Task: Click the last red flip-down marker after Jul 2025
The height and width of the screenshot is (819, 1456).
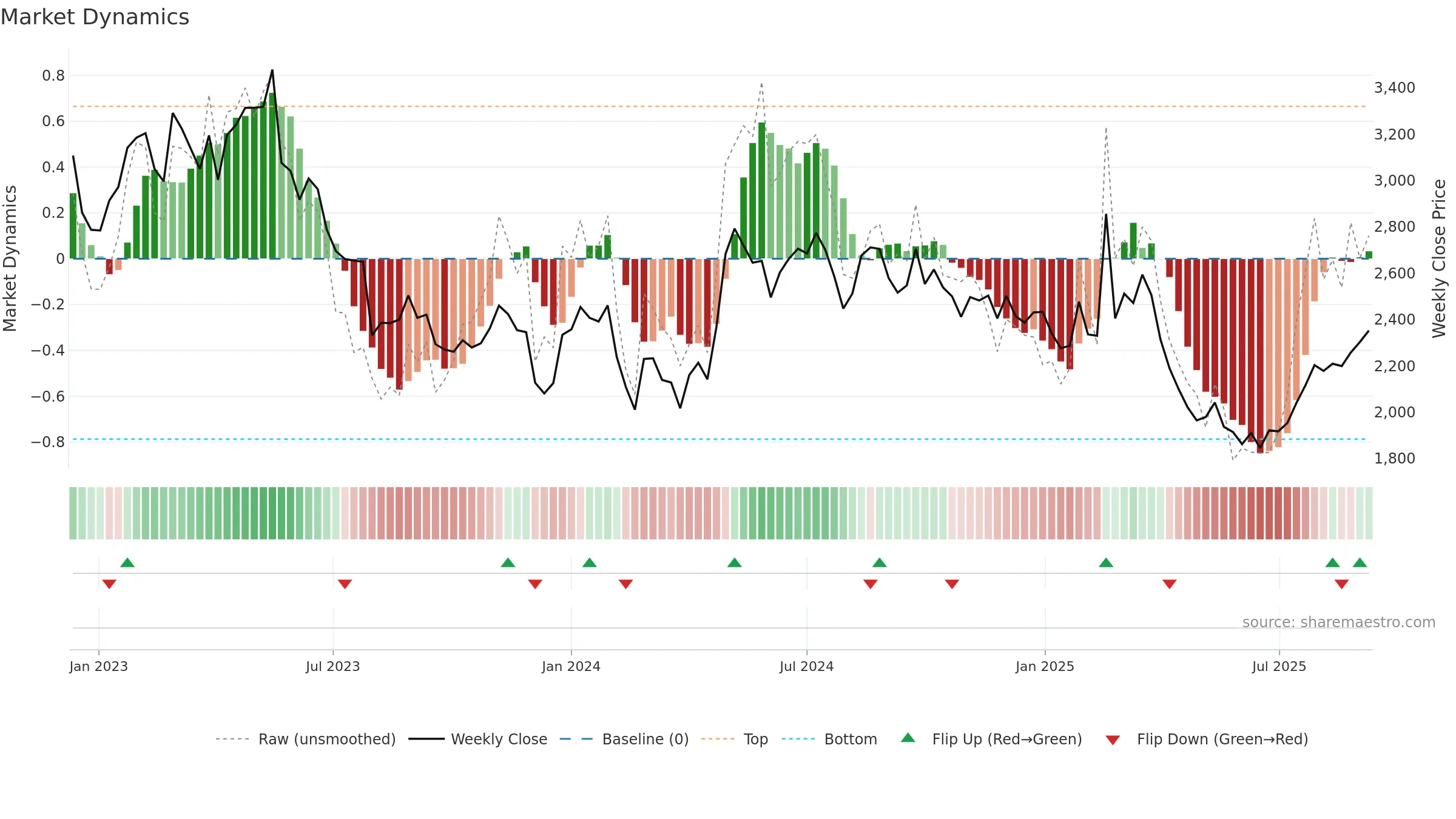Action: (1341, 584)
